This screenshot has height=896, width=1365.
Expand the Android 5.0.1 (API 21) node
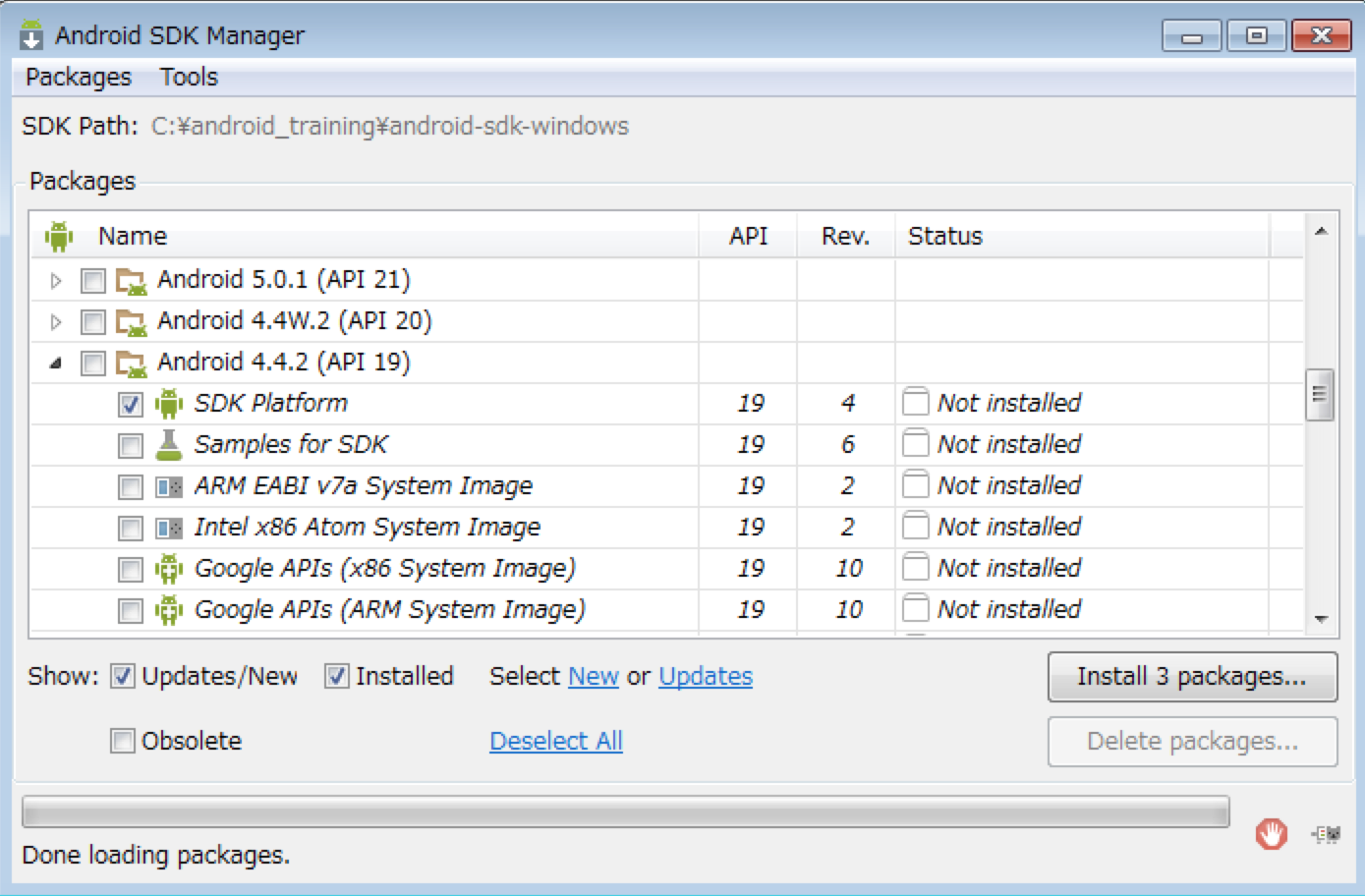point(56,281)
